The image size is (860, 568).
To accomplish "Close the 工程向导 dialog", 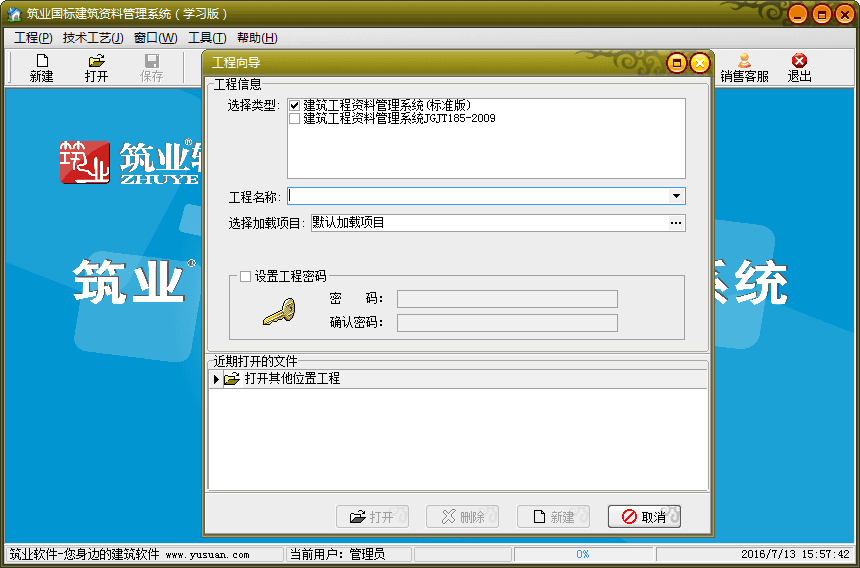I will (x=699, y=63).
